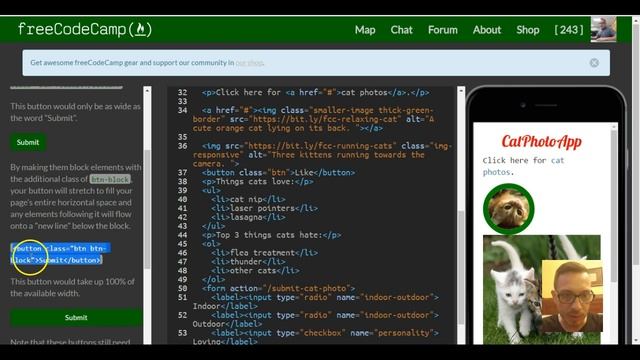Open the About page
The width and height of the screenshot is (640, 360).
(x=487, y=30)
